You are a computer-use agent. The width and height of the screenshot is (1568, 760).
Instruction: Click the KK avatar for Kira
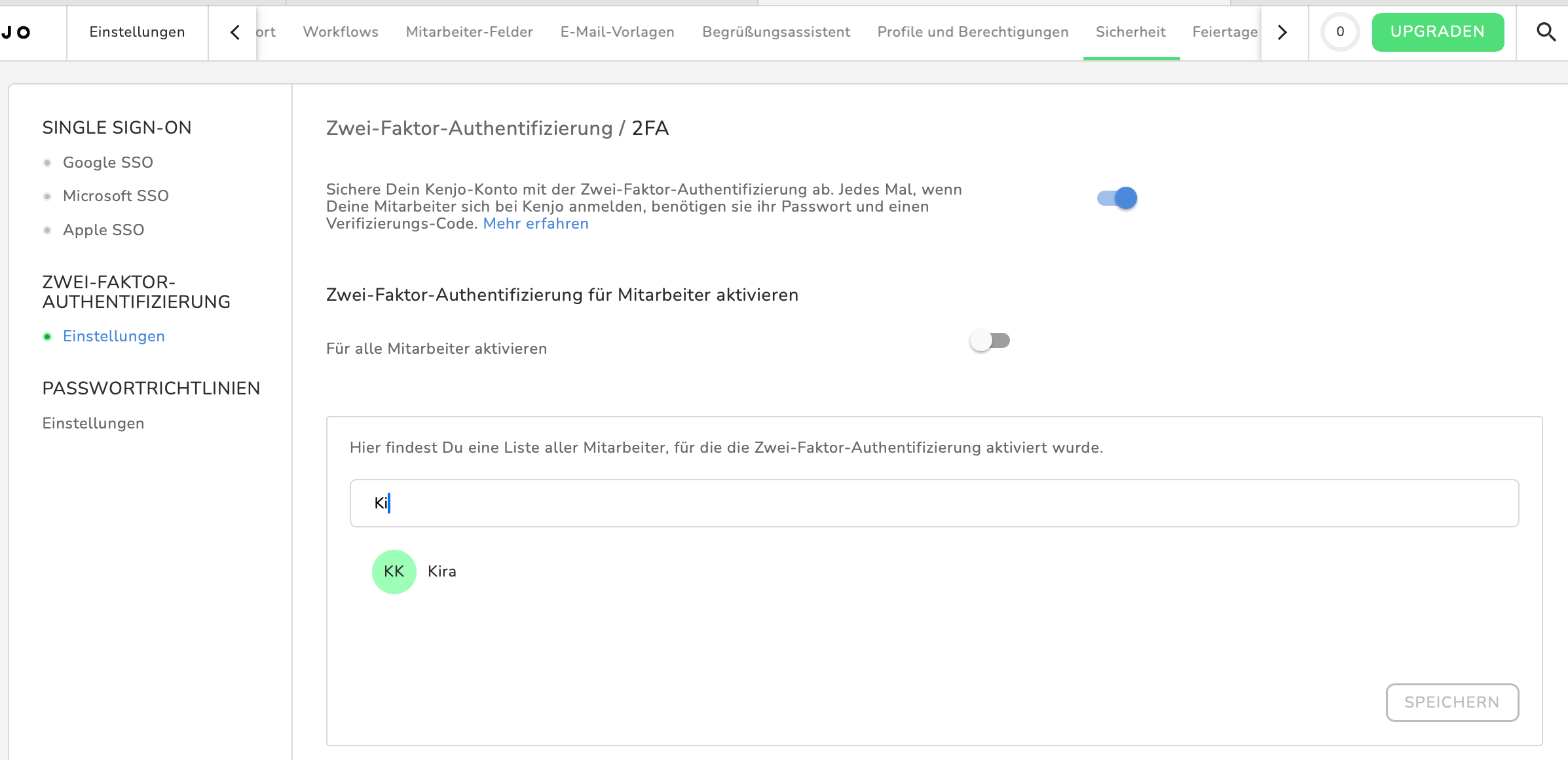point(394,571)
